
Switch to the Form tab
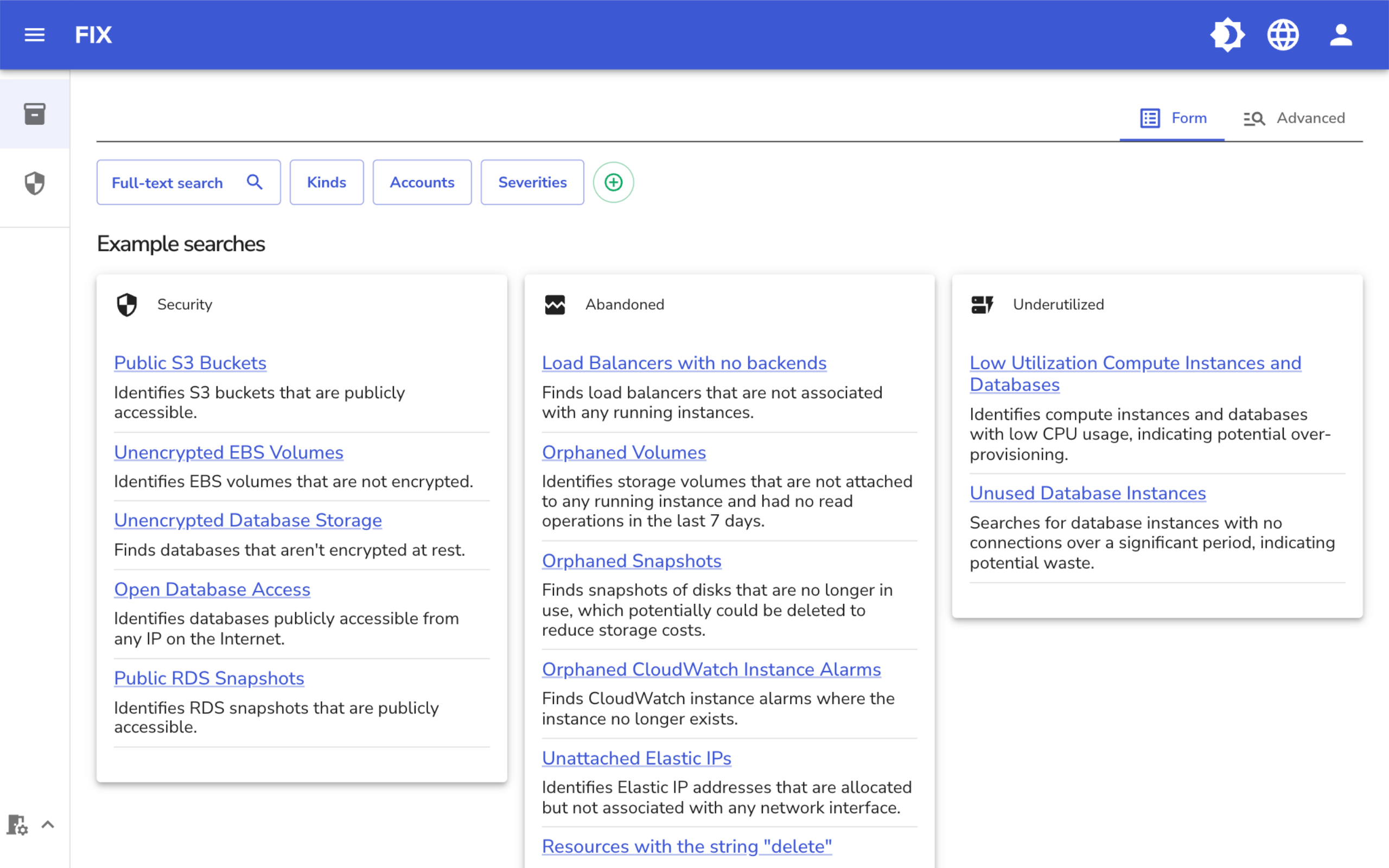click(1172, 118)
